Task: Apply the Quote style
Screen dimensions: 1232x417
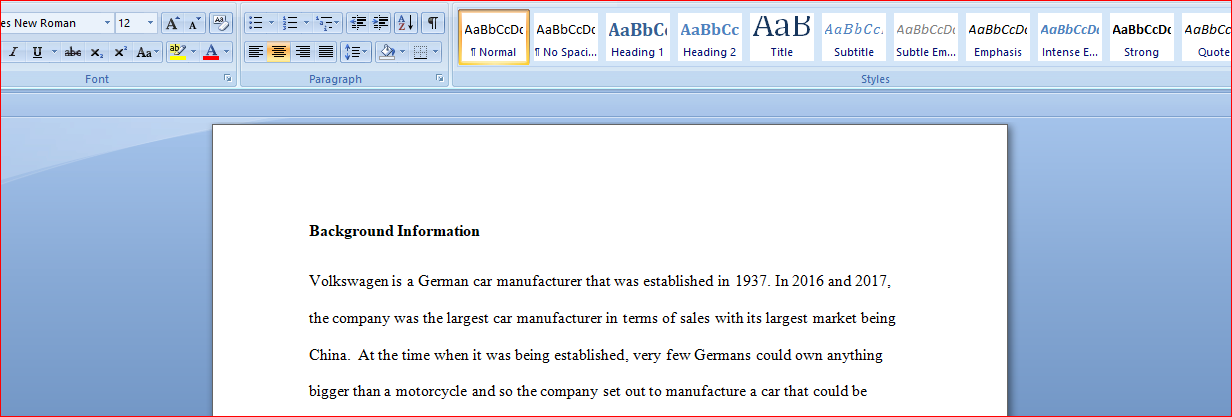Action: click(x=1207, y=37)
